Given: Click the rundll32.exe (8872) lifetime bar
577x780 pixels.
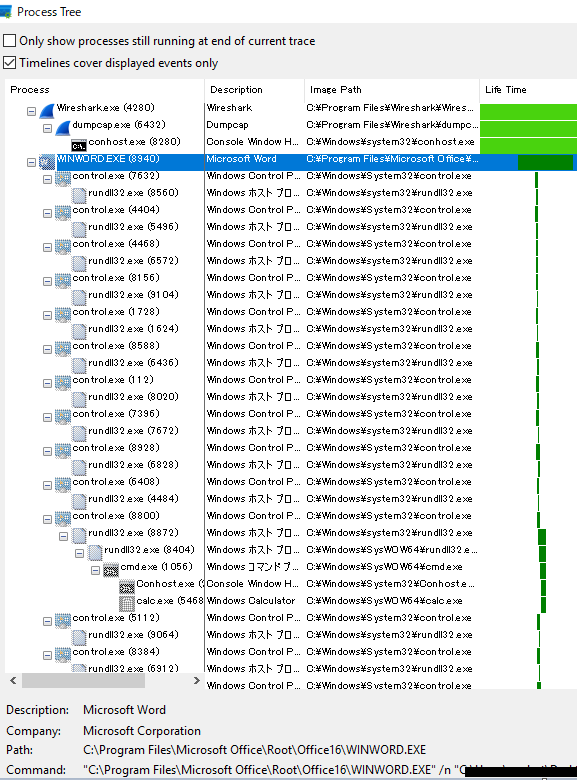Looking at the screenshot, I should pyautogui.click(x=542, y=536).
